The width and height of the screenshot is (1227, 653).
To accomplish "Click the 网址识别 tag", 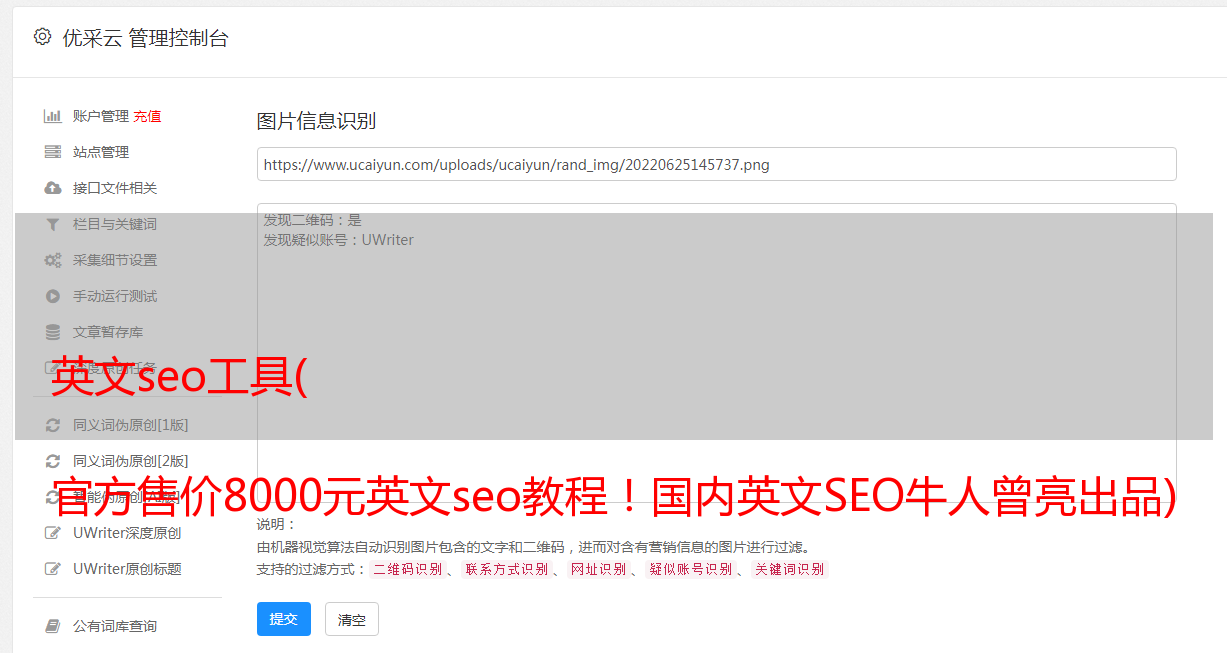I will 598,569.
